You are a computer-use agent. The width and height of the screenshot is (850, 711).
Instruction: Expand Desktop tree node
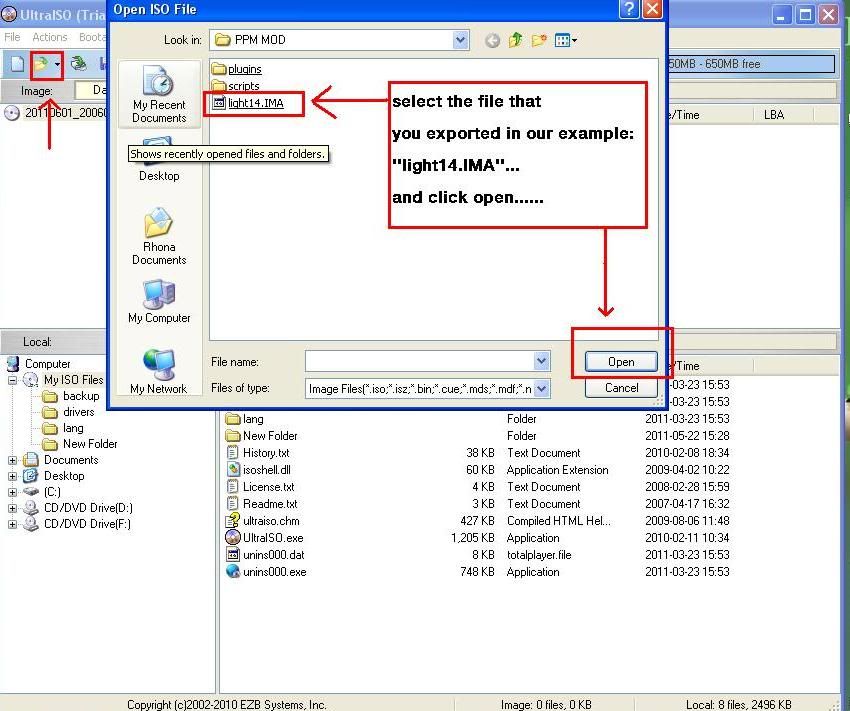(12, 476)
